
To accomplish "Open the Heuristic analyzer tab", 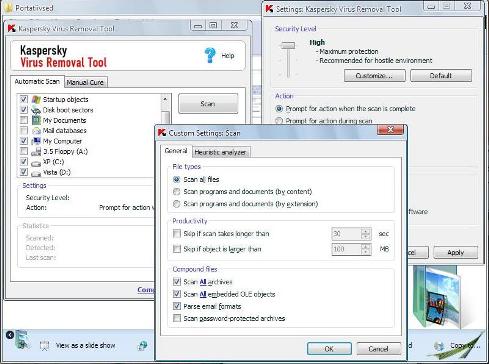I will point(221,152).
